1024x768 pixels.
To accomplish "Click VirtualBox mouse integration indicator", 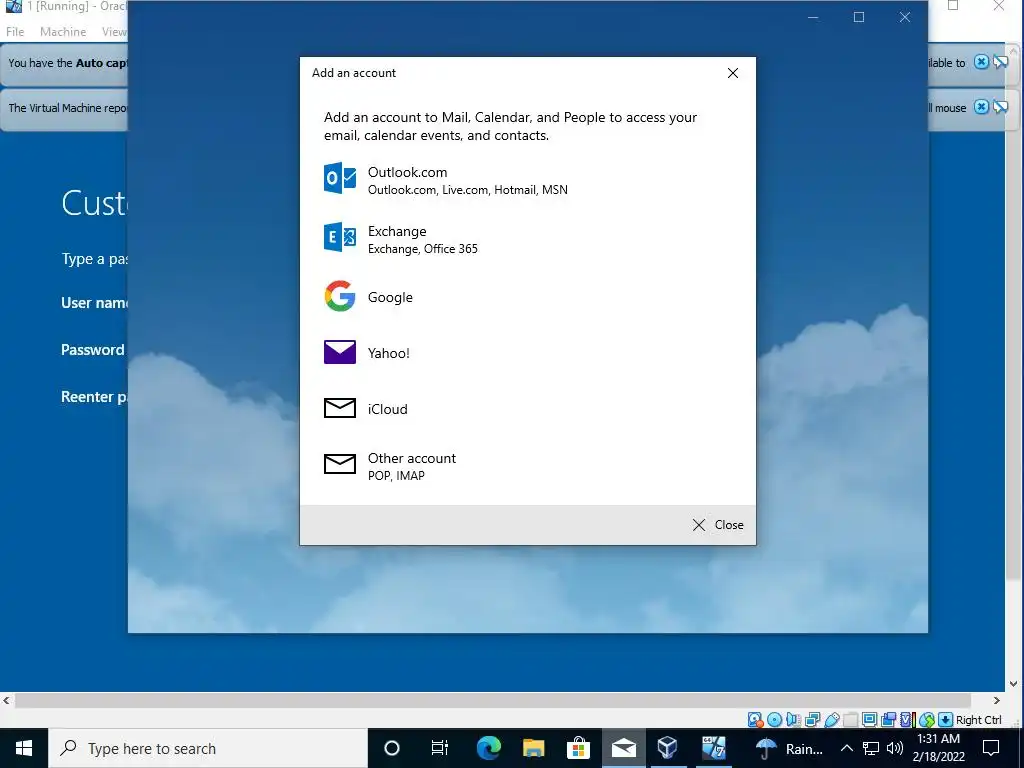I will tap(926, 720).
